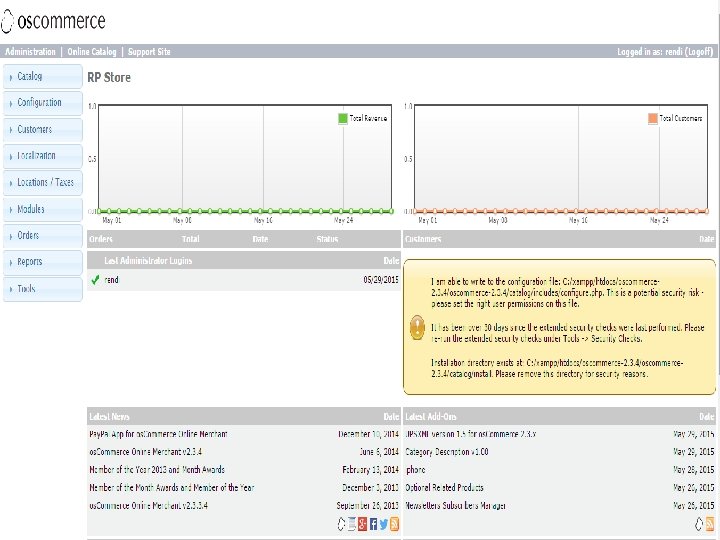The height and width of the screenshot is (540, 720).
Task: Open the RSS feed icon under Latest News
Action: click(394, 523)
